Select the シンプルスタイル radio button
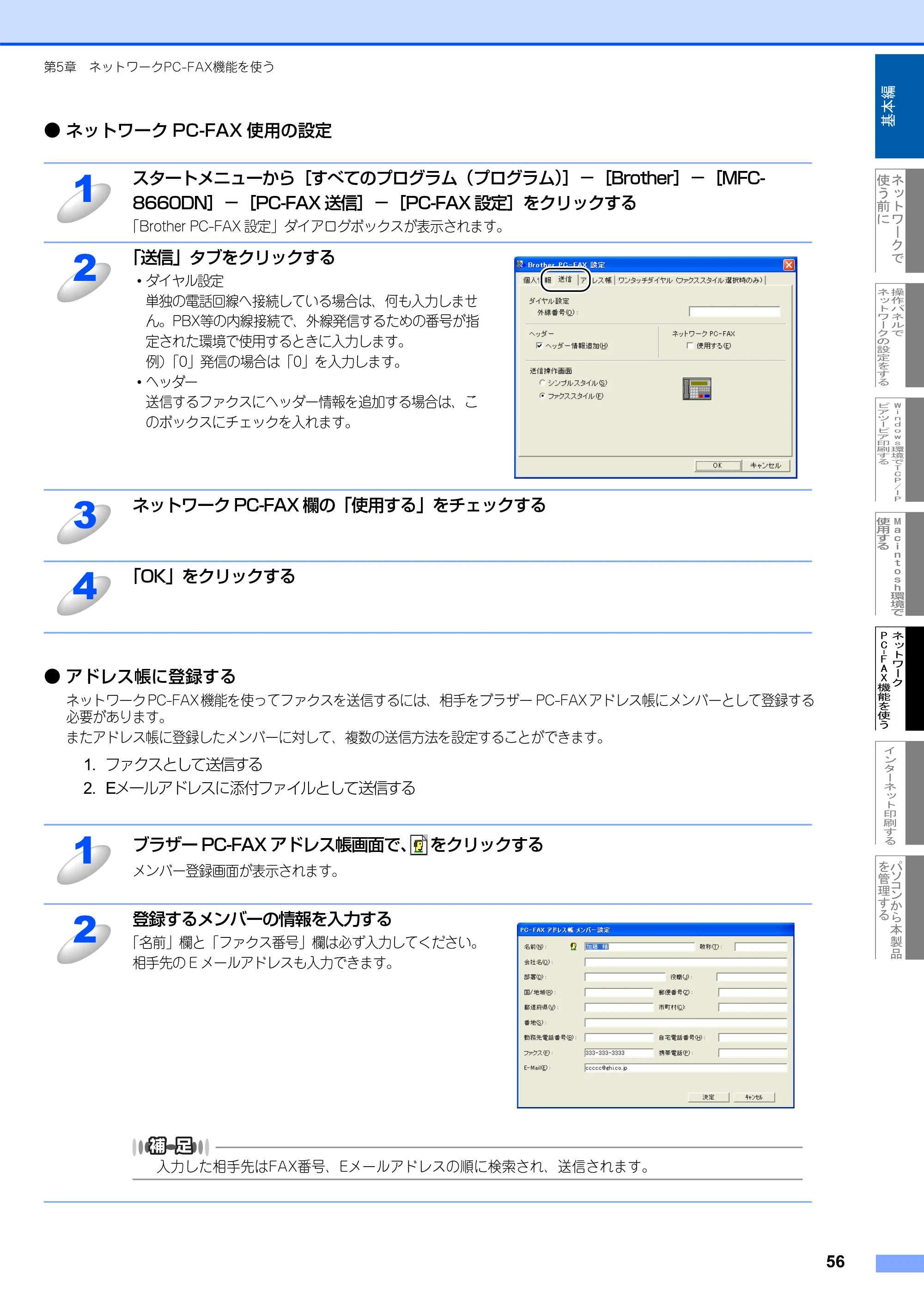 pos(542,383)
